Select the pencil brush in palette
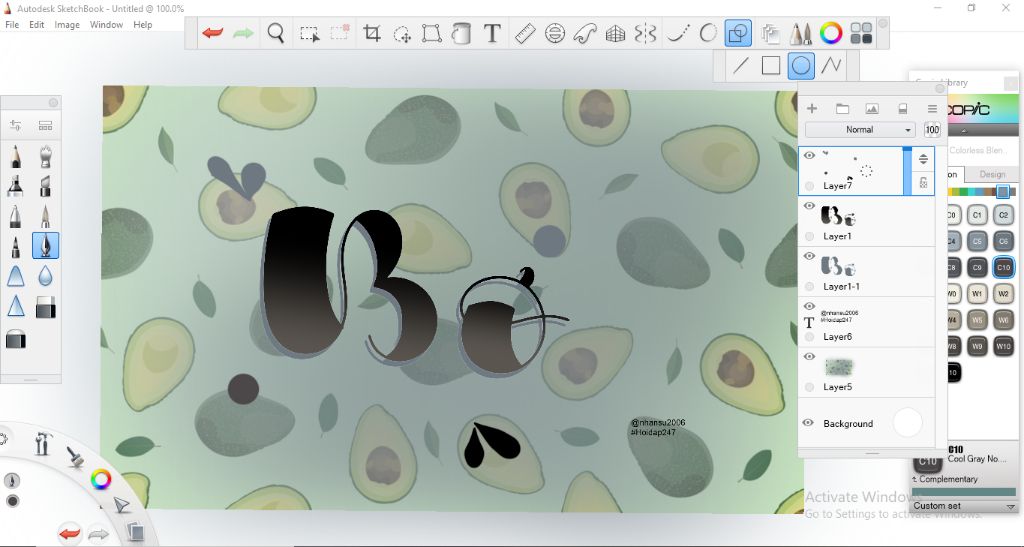The image size is (1024, 547). coord(15,157)
